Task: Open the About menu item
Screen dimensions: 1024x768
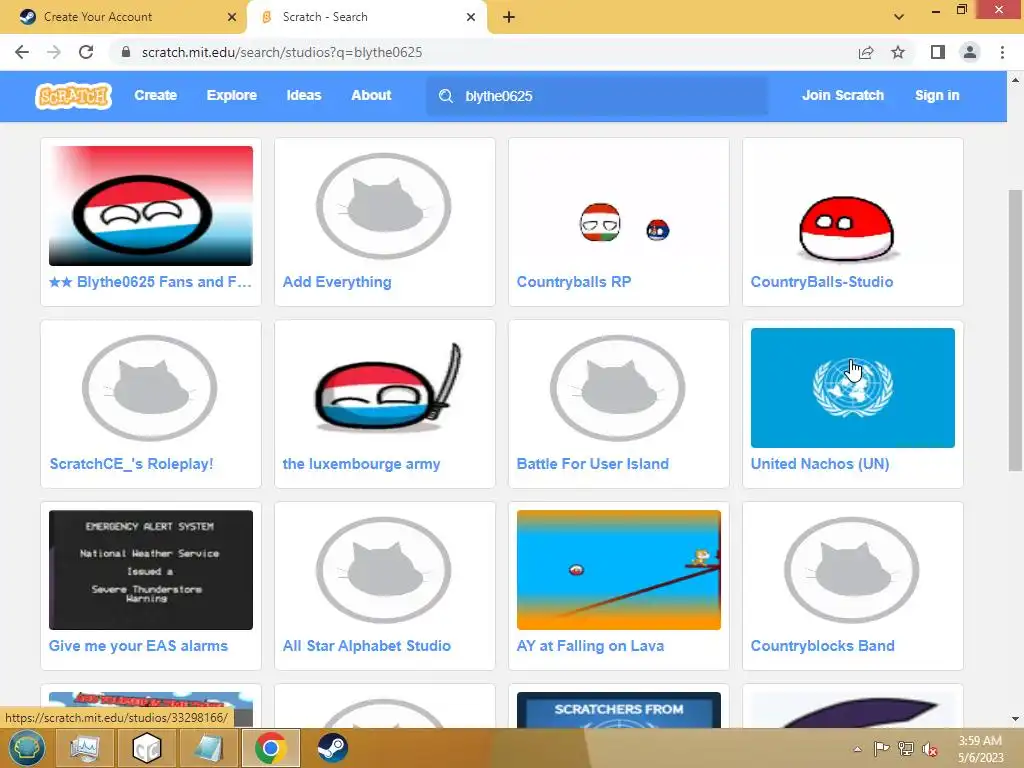Action: [371, 95]
